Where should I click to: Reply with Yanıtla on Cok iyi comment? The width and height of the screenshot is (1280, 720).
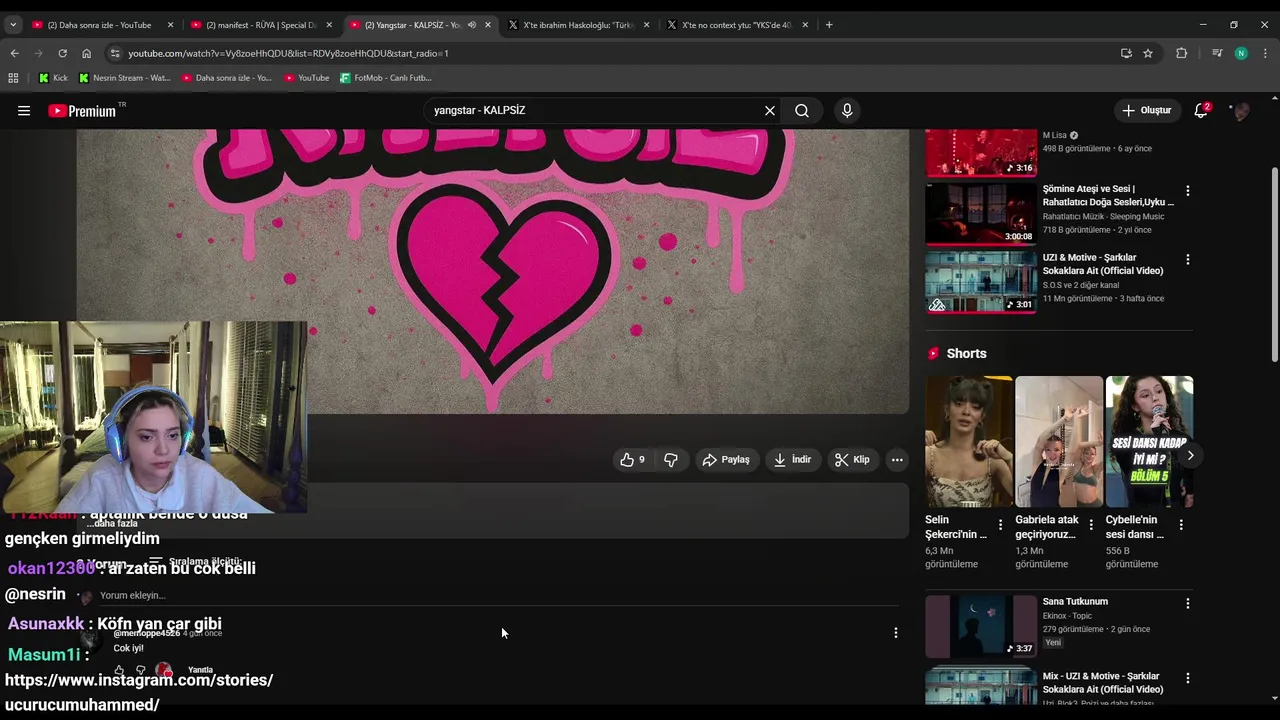click(x=200, y=670)
